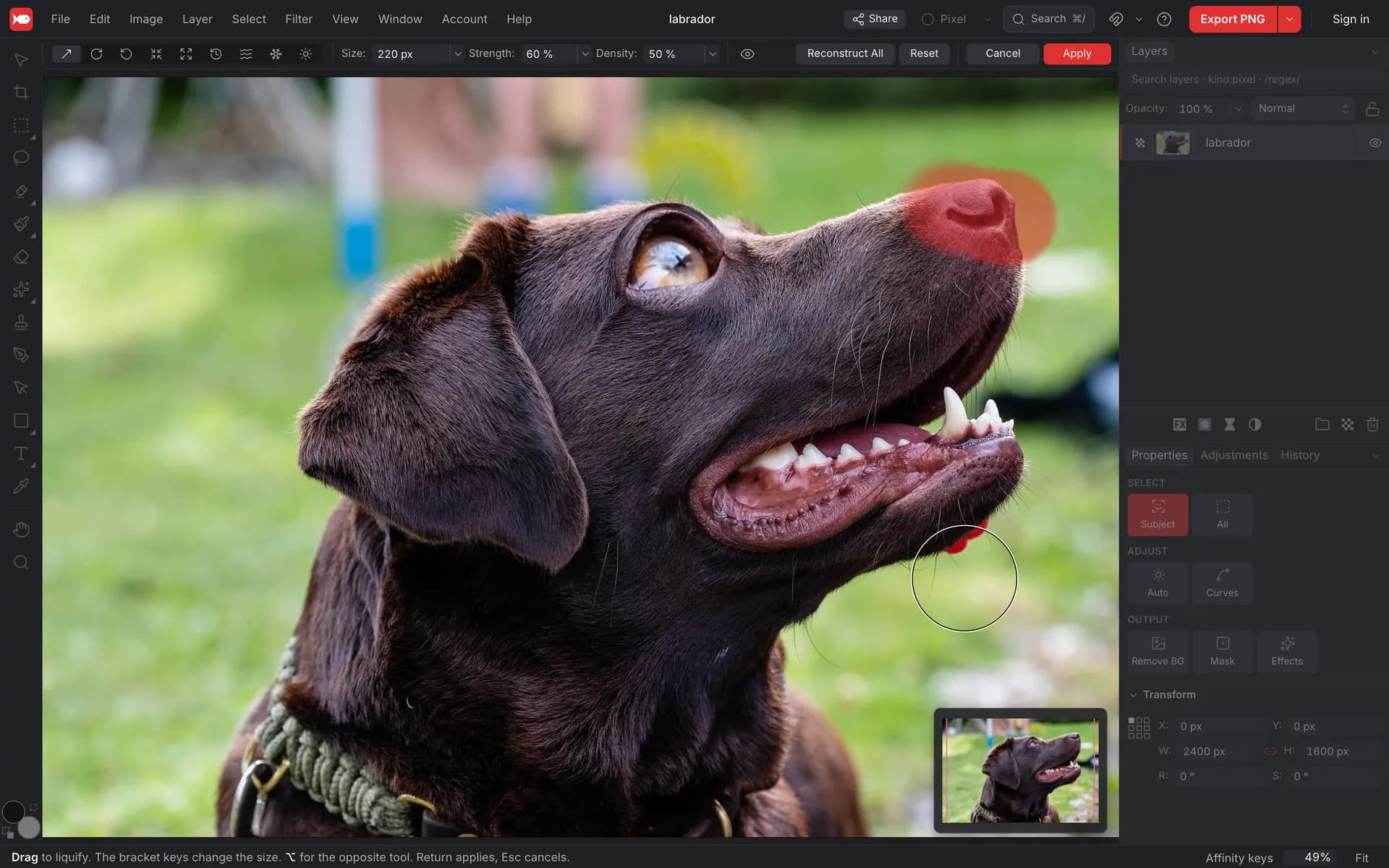1389x868 pixels.
Task: Click the FX layer effects icon
Action: pos(1179,425)
